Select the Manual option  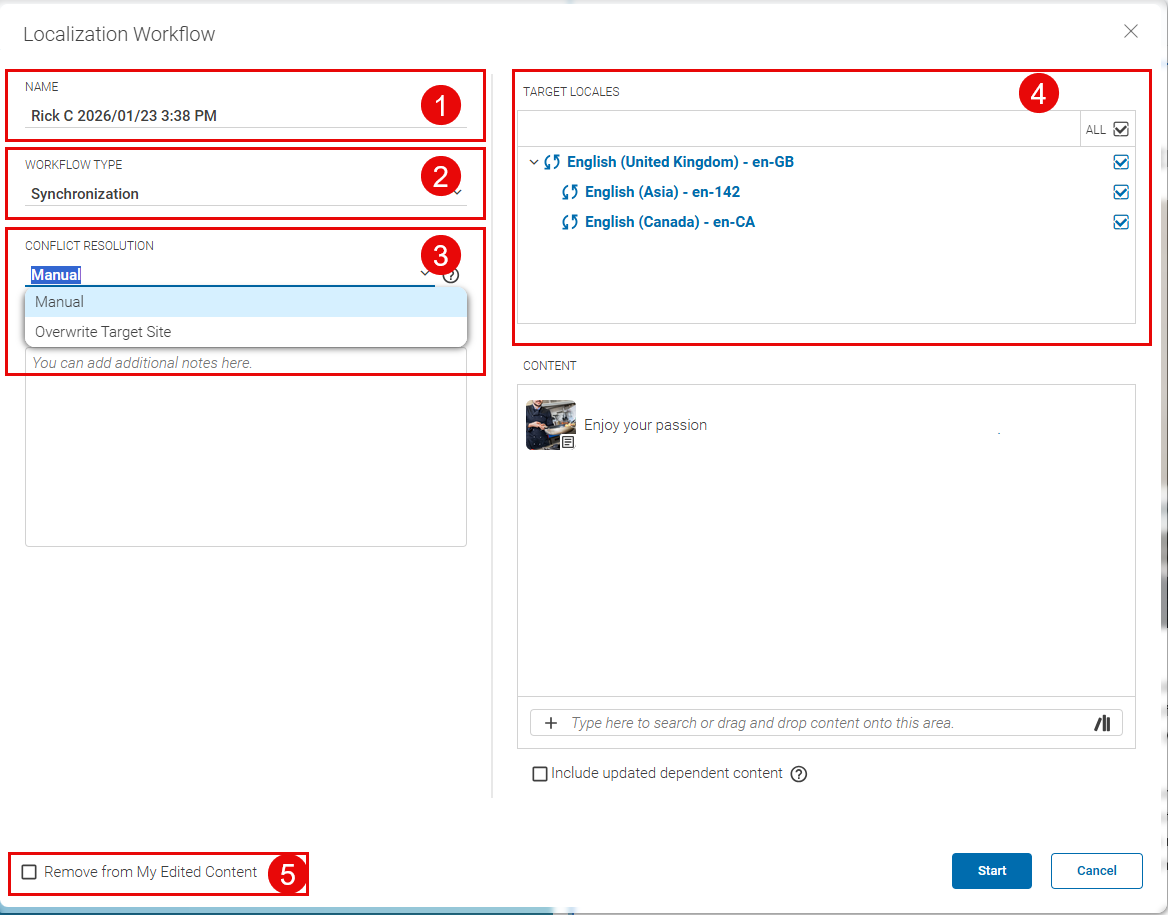tap(59, 301)
